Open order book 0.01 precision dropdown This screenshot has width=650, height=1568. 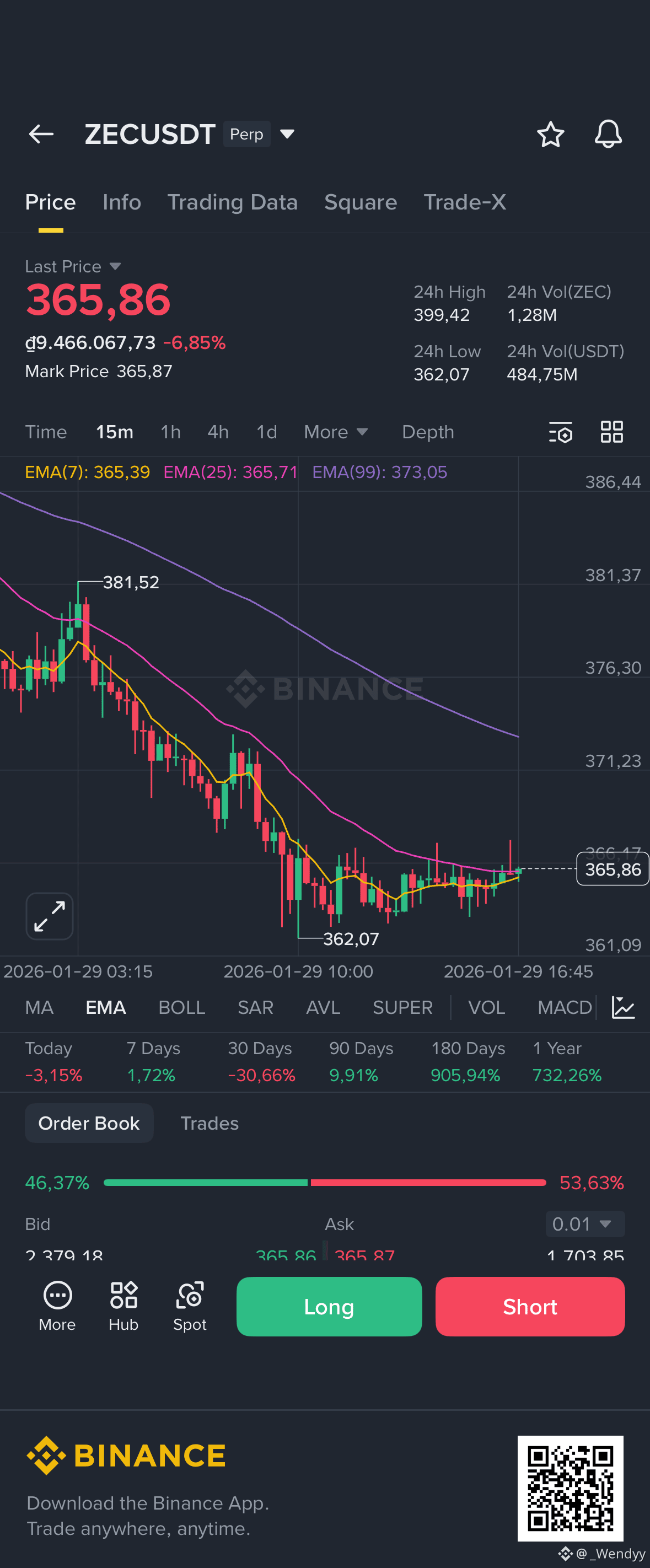click(585, 1223)
